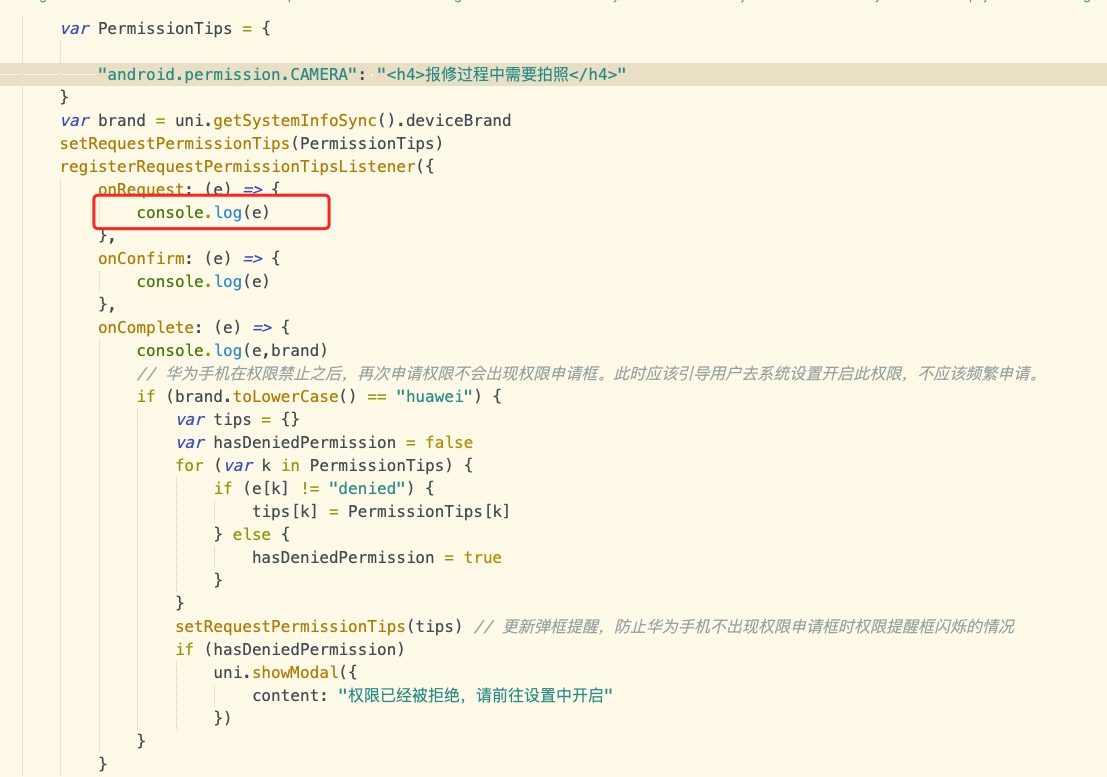The height and width of the screenshot is (777, 1107).
Task: Click the h4 camera permission tip string
Action: pyautogui.click(x=501, y=74)
